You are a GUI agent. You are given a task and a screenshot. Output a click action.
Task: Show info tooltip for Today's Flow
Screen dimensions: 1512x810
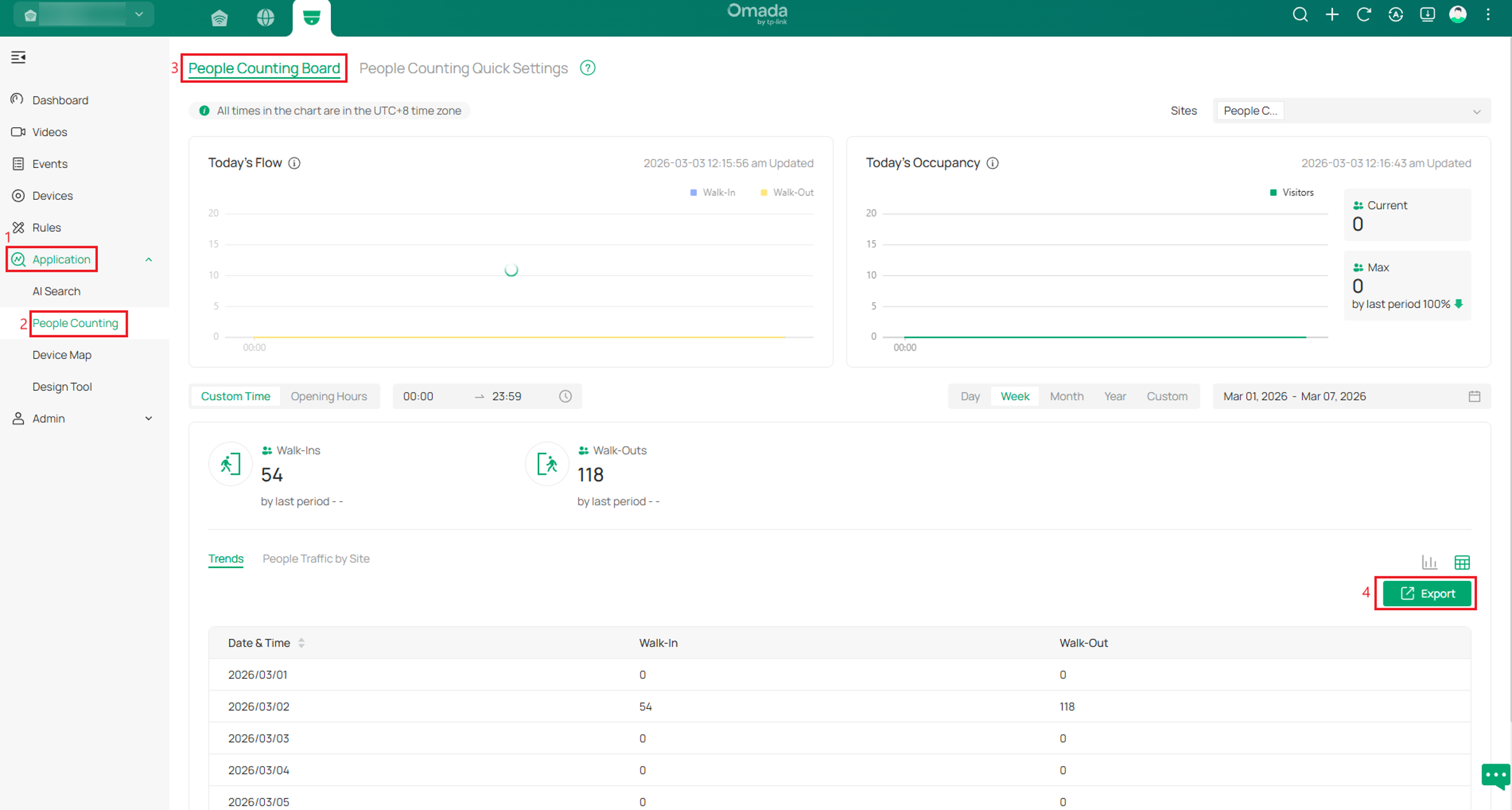(294, 163)
